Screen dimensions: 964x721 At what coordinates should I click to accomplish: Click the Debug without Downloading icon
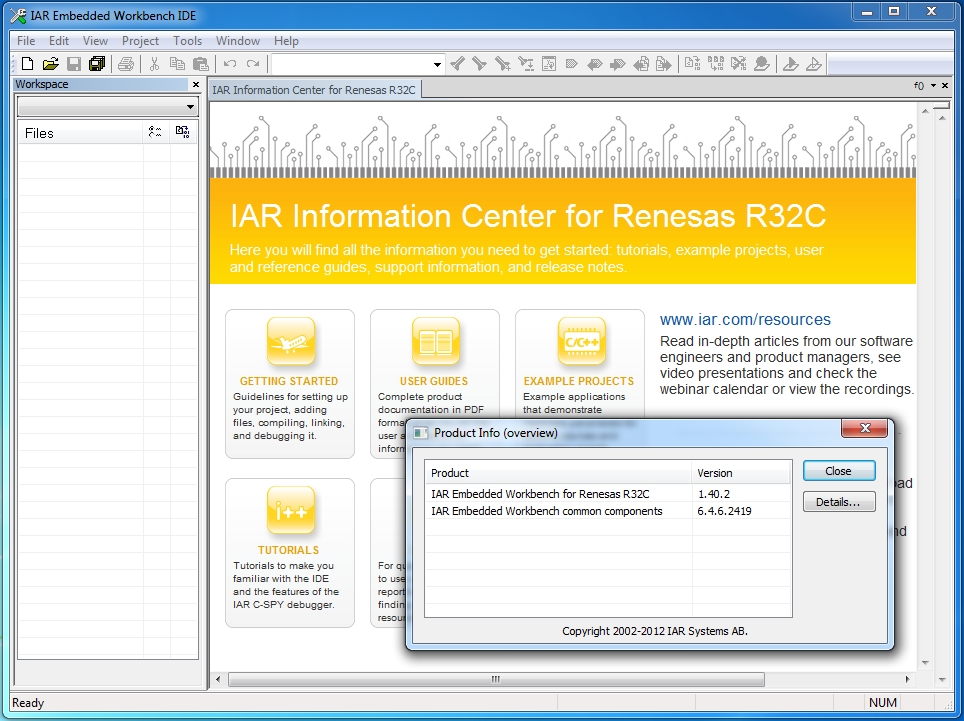[x=813, y=63]
